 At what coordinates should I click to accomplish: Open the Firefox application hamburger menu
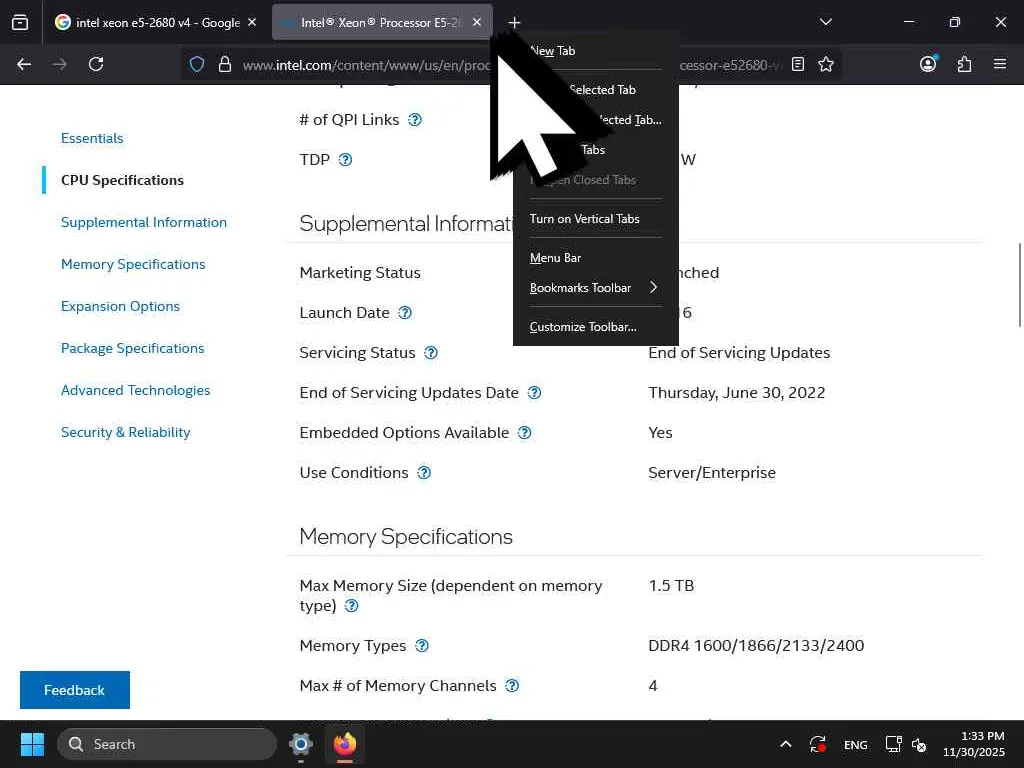pos(1000,64)
